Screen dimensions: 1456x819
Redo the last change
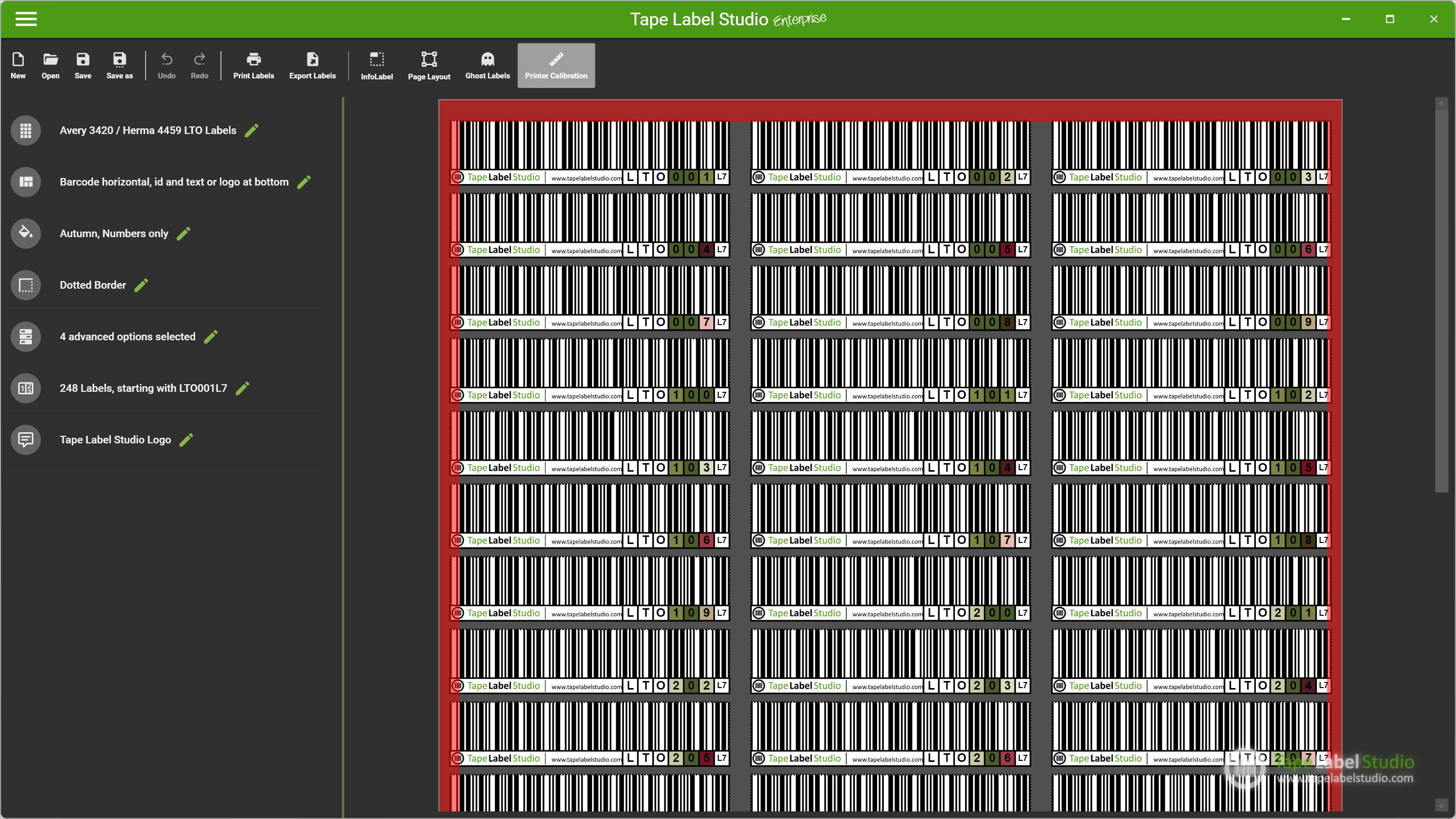(199, 66)
